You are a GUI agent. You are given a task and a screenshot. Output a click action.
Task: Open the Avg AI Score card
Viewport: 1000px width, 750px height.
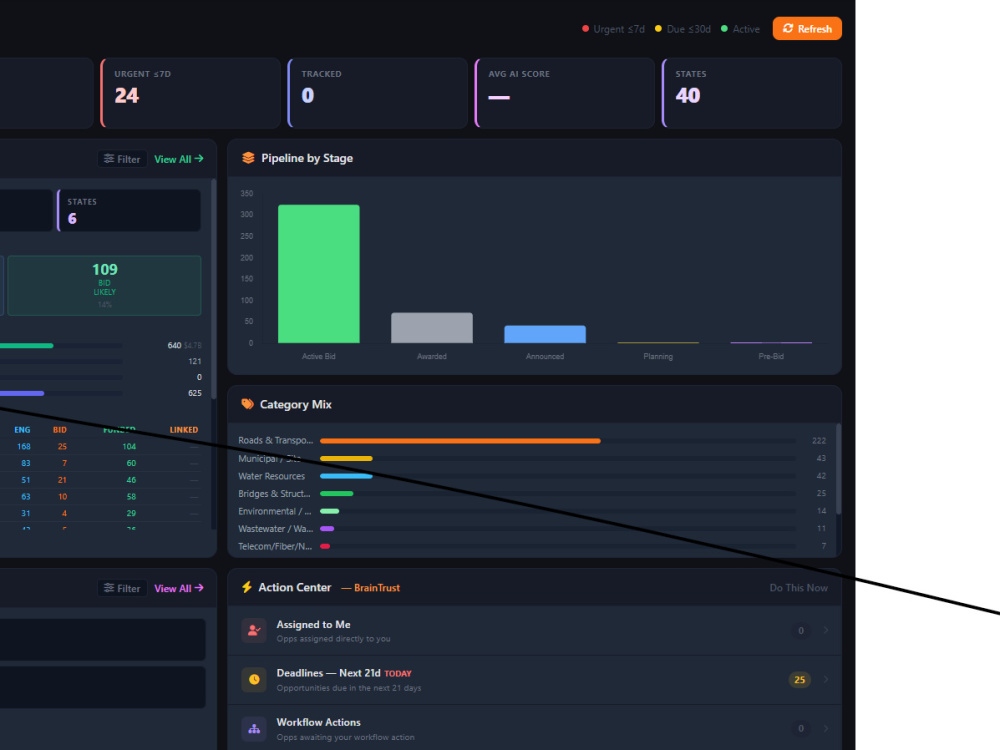click(564, 93)
